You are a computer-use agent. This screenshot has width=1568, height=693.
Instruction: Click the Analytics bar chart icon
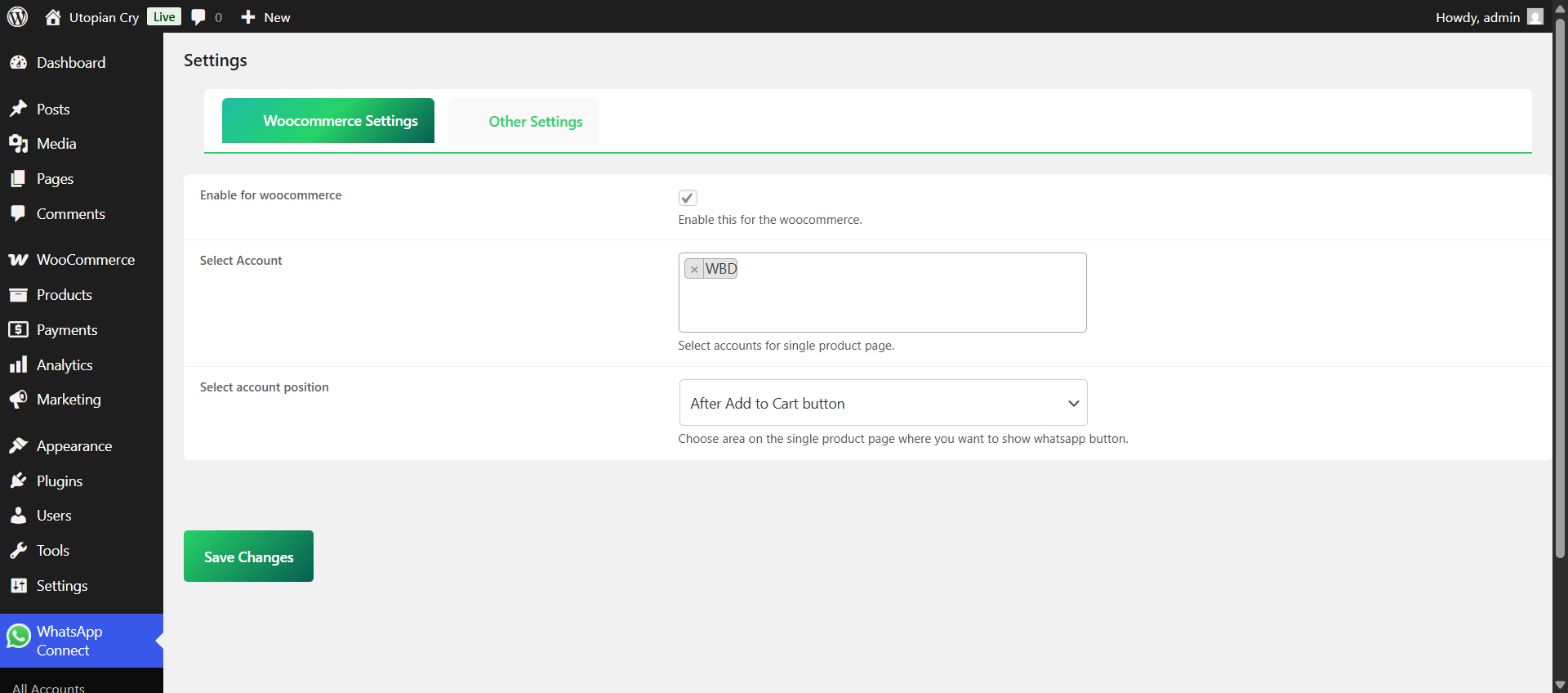[x=18, y=364]
